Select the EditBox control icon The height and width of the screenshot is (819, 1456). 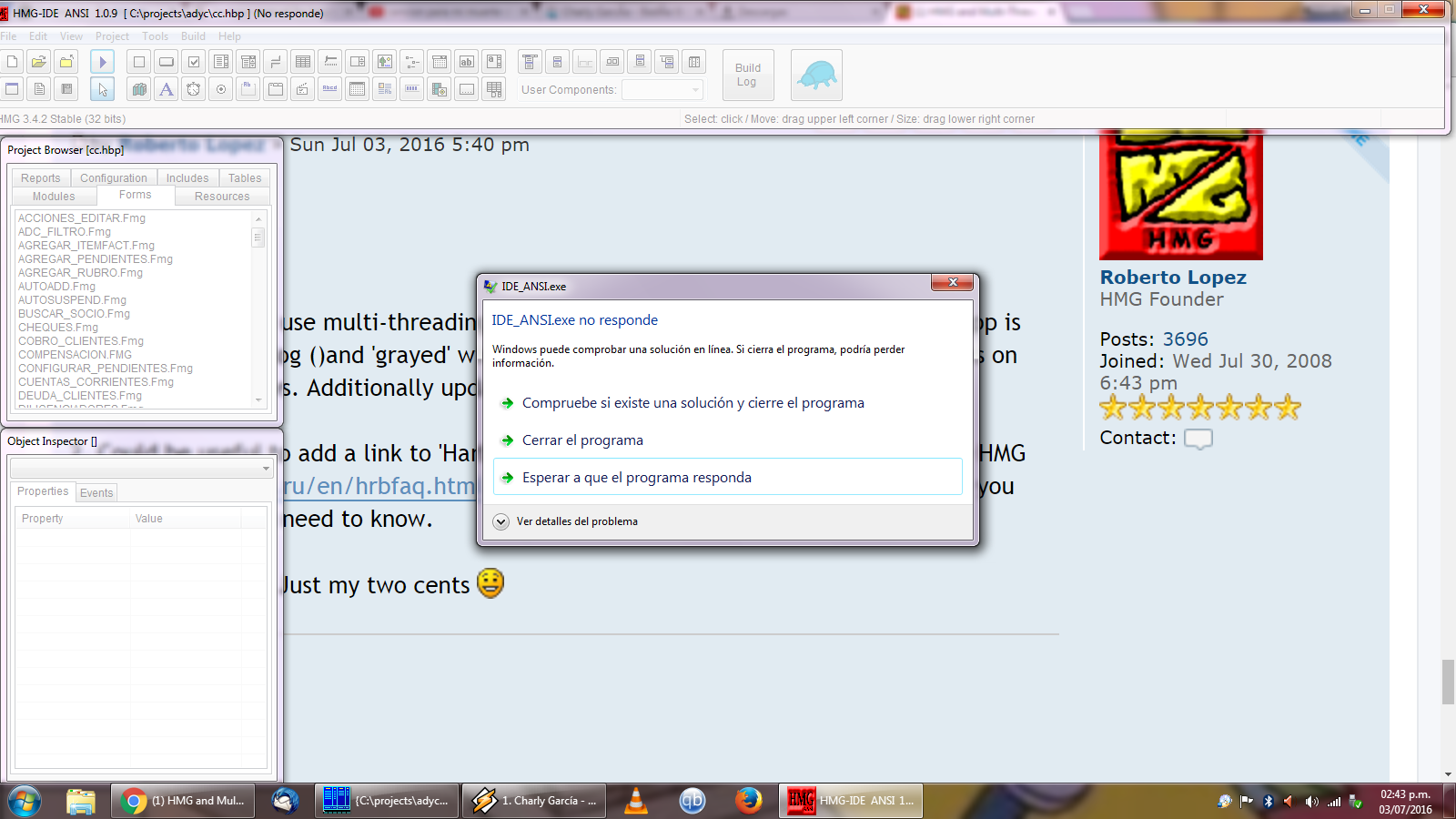[x=494, y=62]
